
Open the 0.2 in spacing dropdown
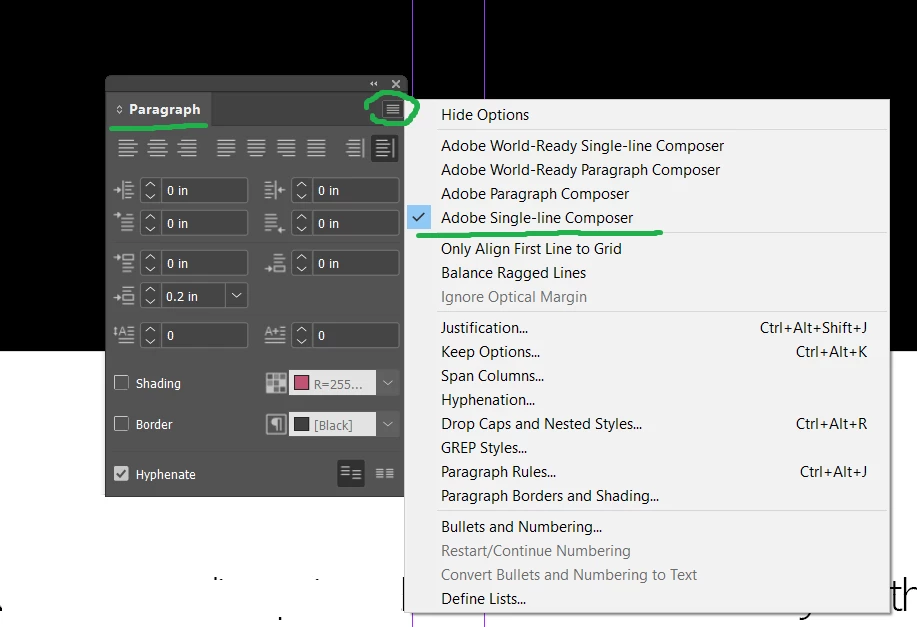click(x=236, y=296)
